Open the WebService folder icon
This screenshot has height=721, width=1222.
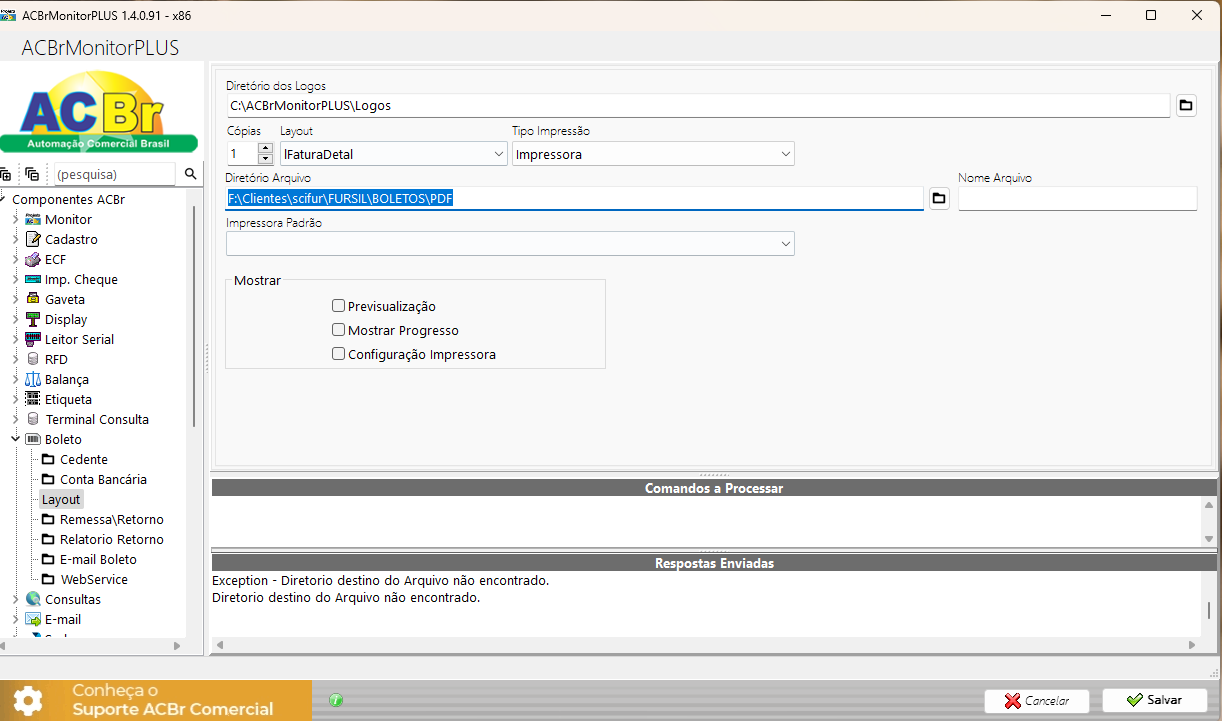pos(49,579)
